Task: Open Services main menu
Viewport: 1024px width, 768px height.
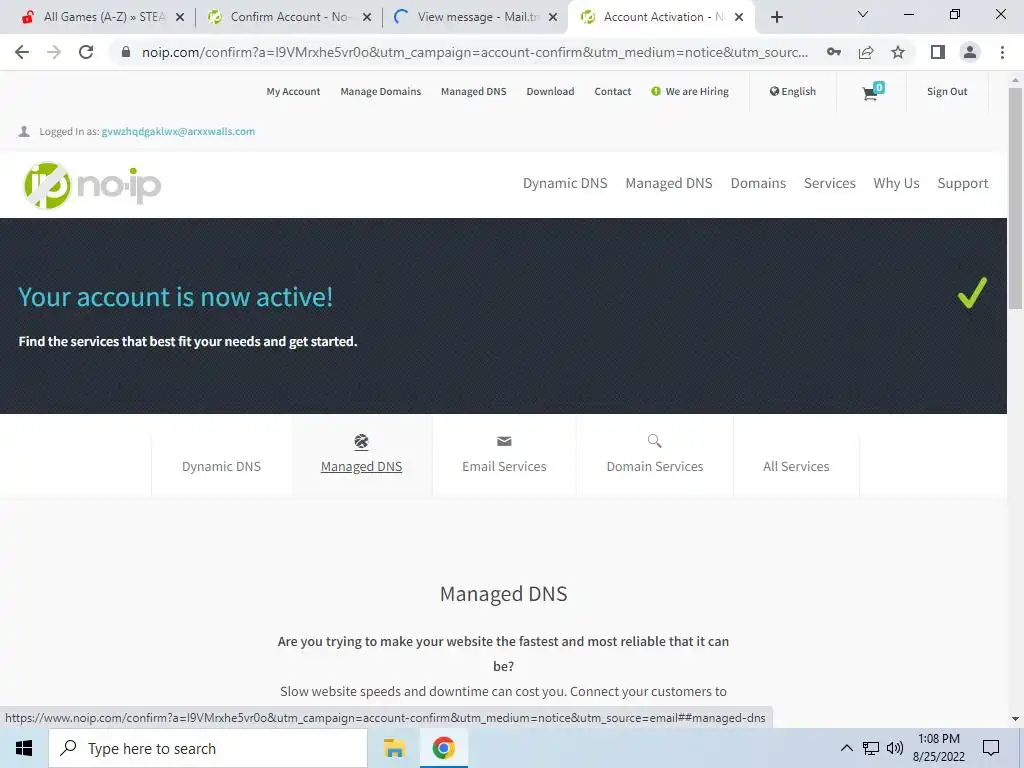Action: (829, 184)
